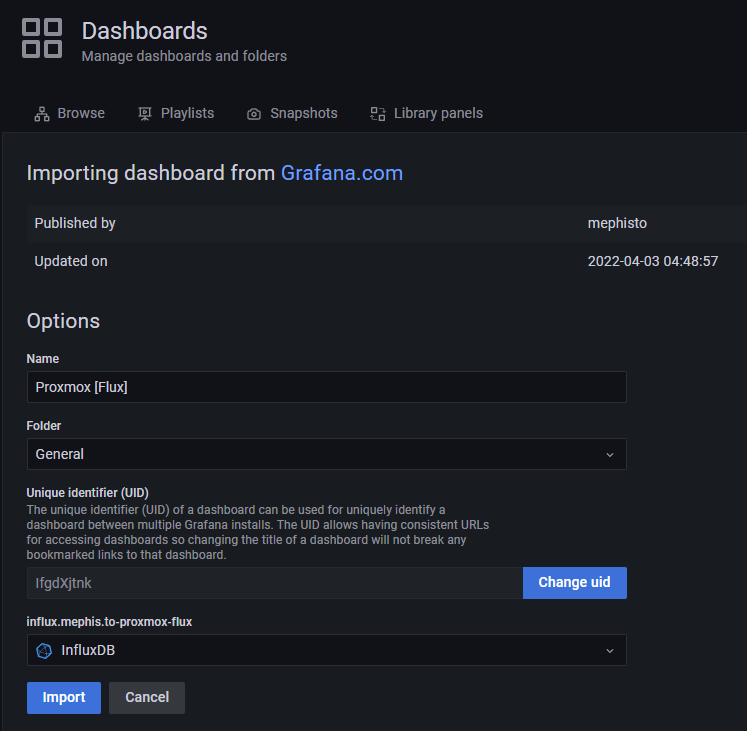Click the Snapshots camera icon
747x731 pixels.
point(254,114)
